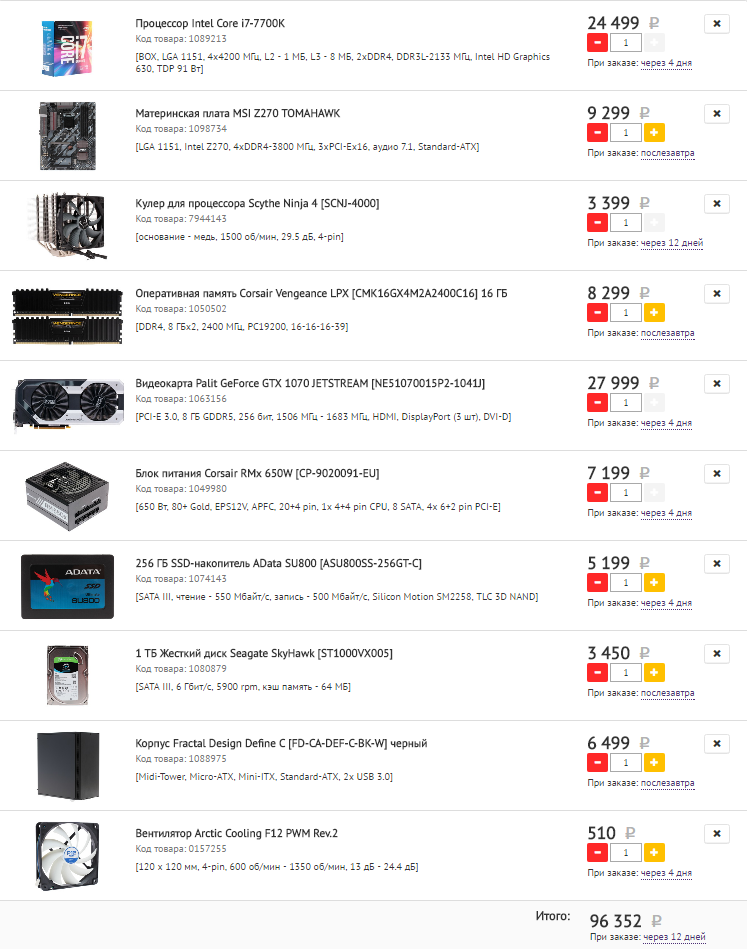Add one more AData SU800 SSD
The height and width of the screenshot is (949, 747).
tap(654, 583)
